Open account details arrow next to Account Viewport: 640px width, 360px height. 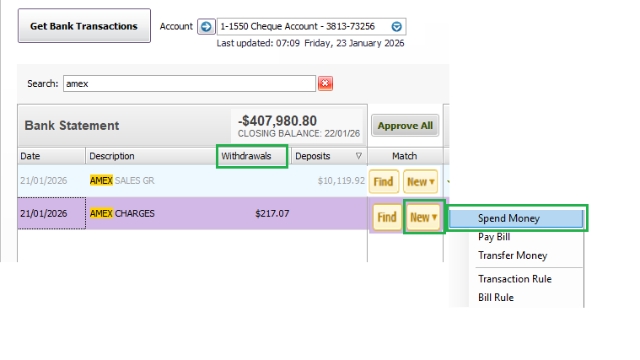(x=206, y=27)
